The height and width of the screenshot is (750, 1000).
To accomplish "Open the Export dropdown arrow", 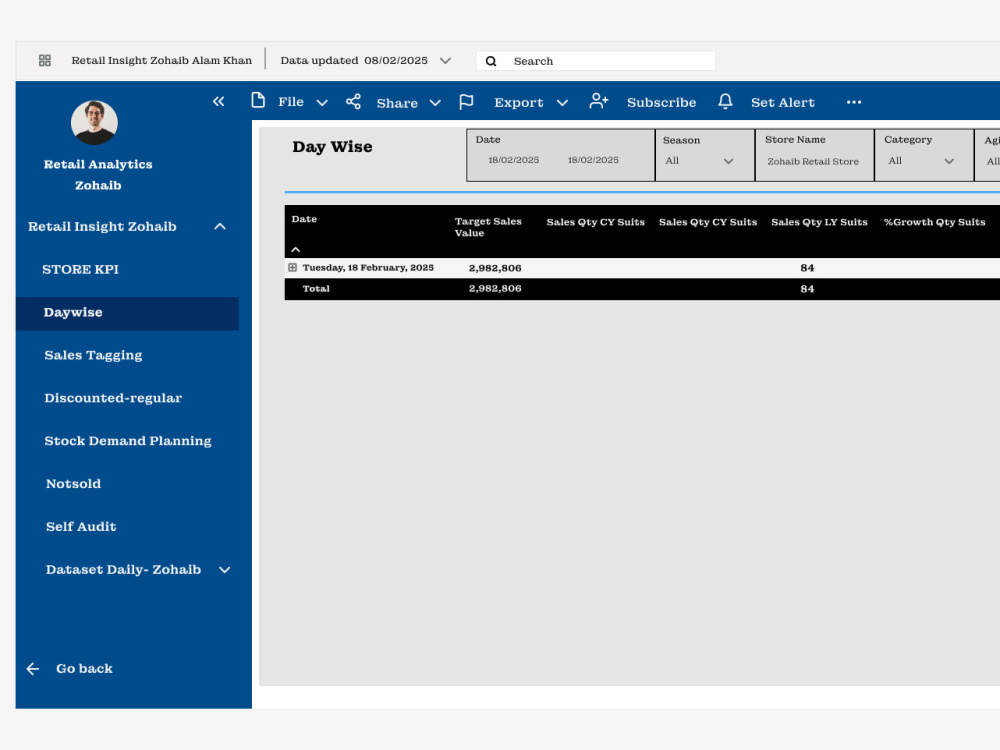I will click(562, 103).
